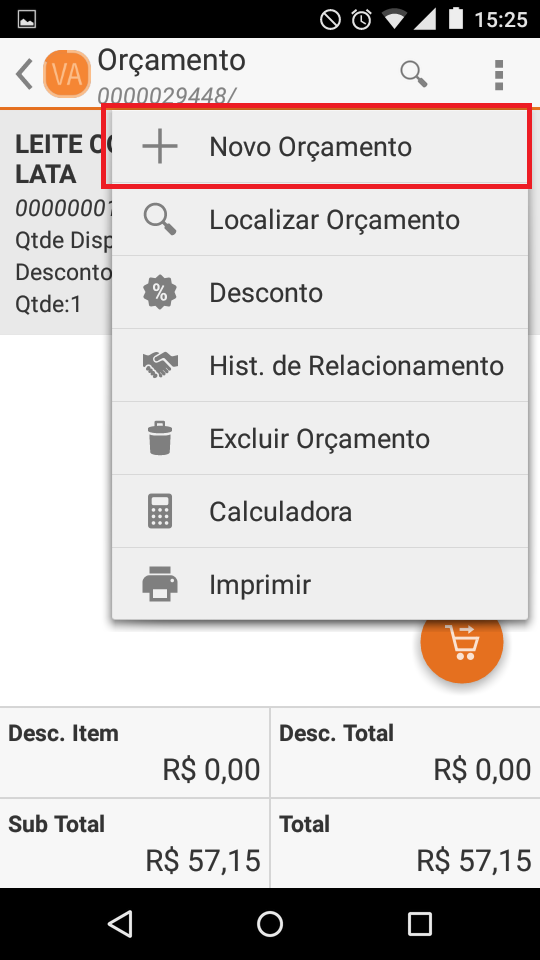Tap the Total R$ 57,15 summary cell
540x960 pixels.
[x=405, y=843]
